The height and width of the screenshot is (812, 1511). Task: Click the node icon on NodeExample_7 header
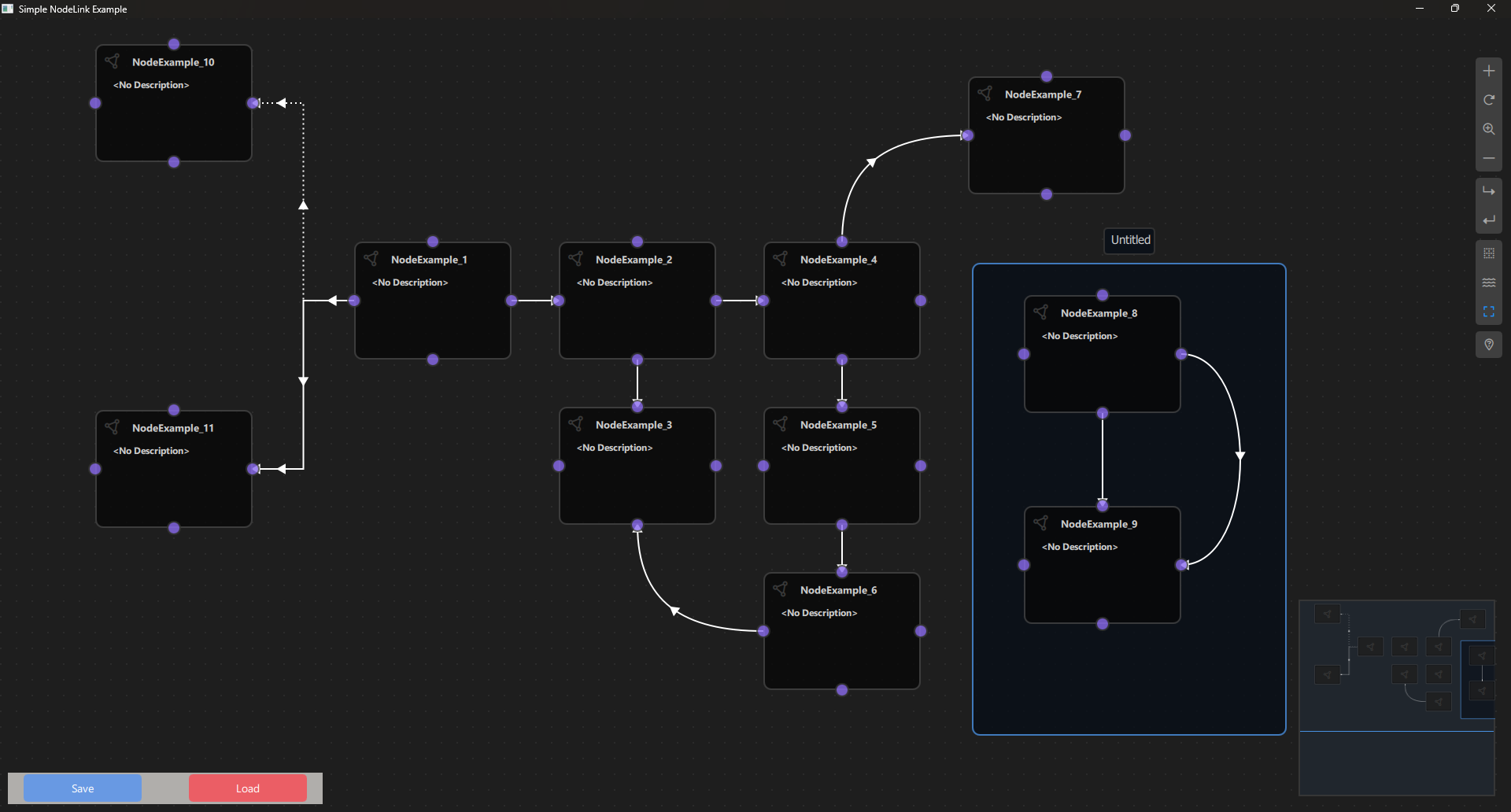click(x=985, y=94)
